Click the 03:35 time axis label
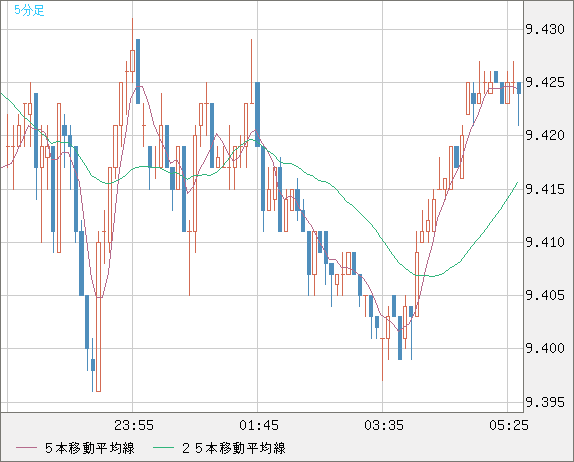 pyautogui.click(x=384, y=425)
